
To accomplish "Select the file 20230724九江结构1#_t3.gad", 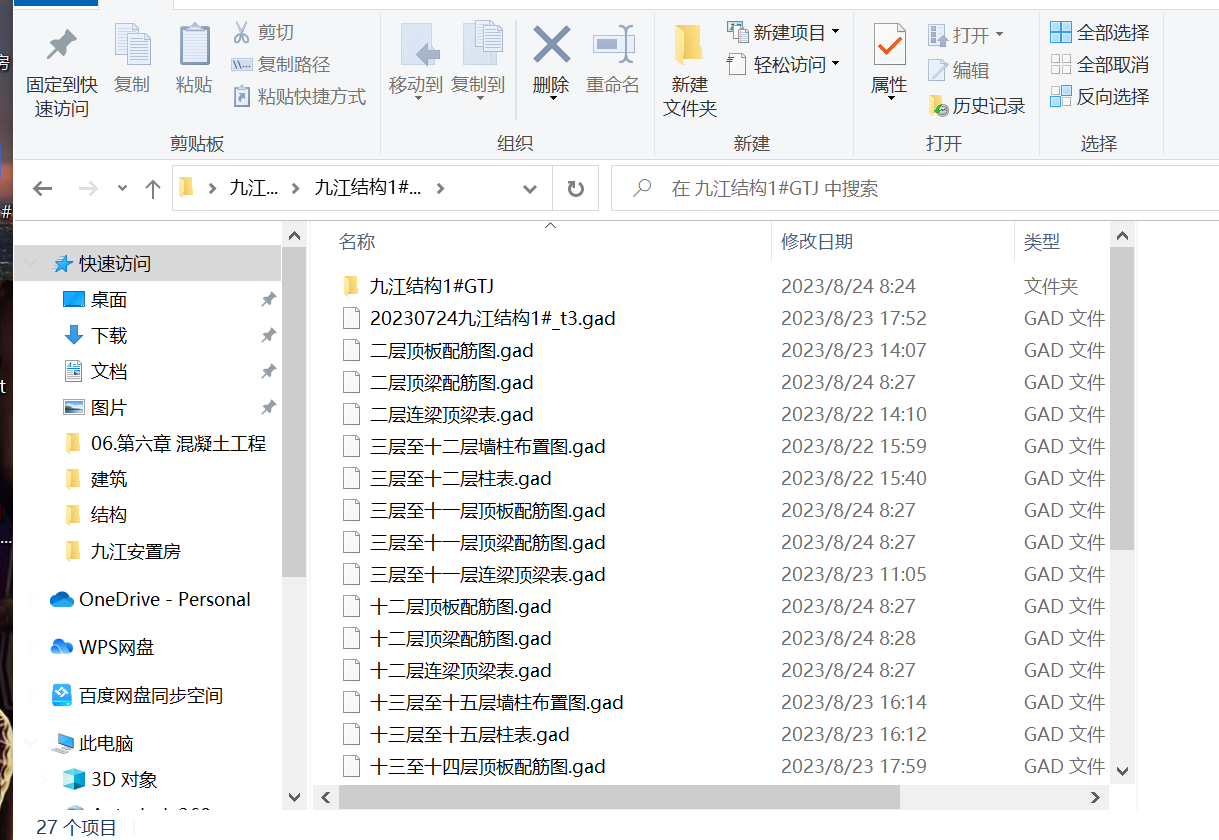I will coord(722,318).
